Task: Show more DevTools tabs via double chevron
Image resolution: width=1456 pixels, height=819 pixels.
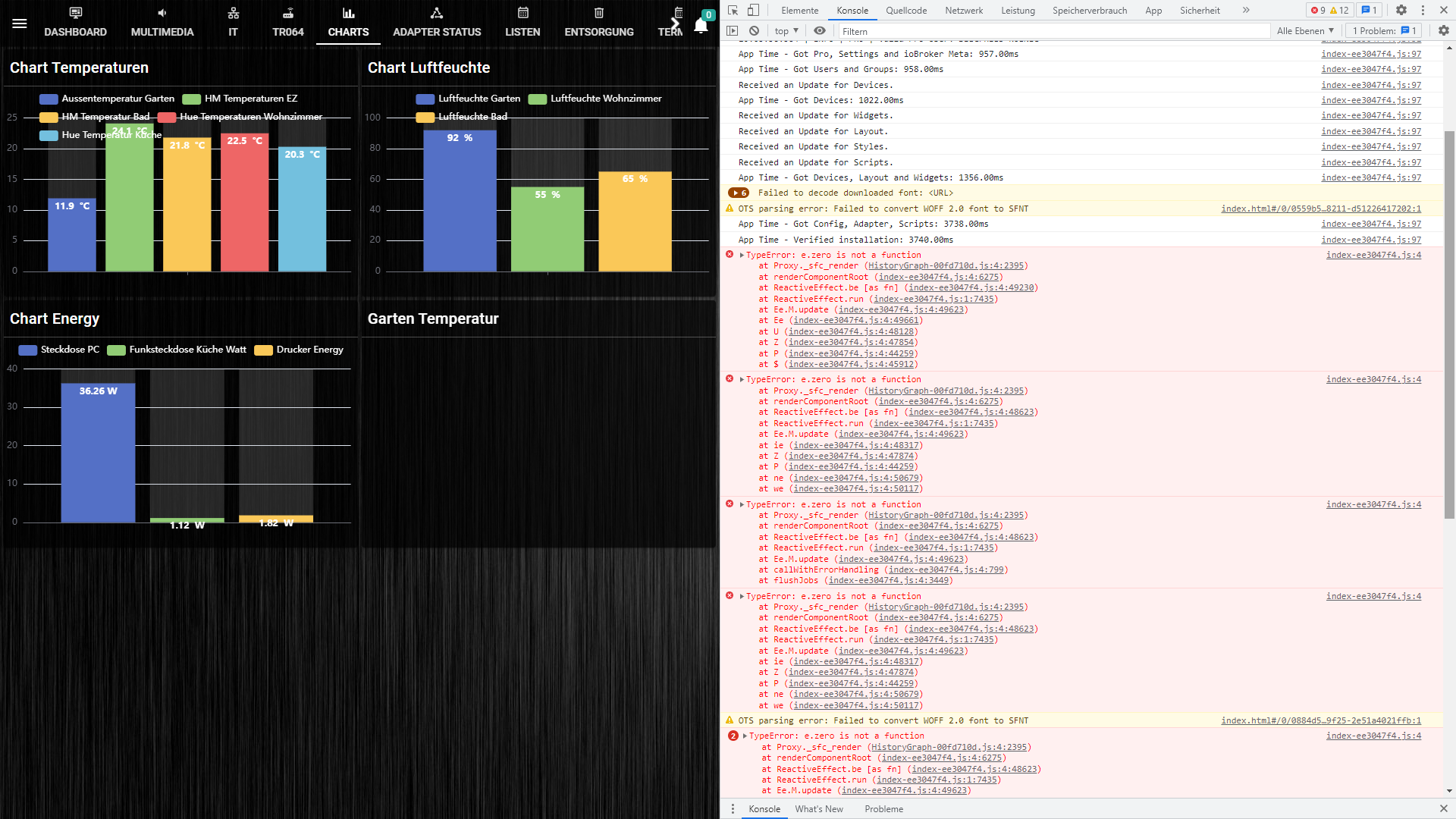Action: point(1246,10)
